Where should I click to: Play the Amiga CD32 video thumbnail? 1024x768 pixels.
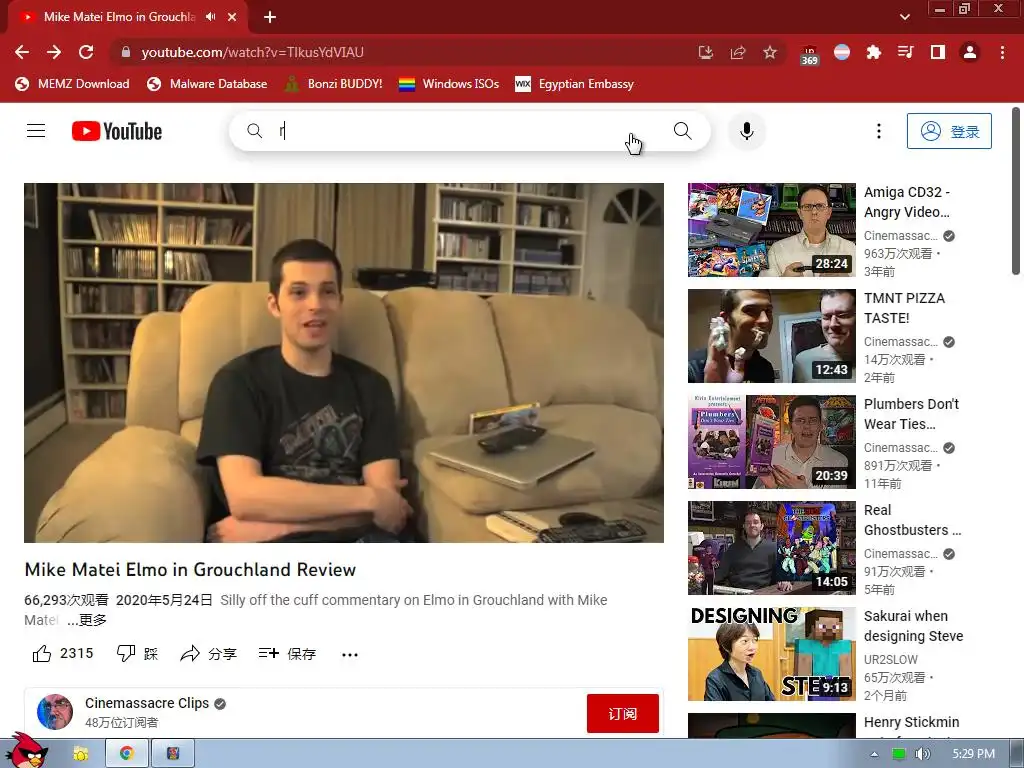[x=771, y=230]
